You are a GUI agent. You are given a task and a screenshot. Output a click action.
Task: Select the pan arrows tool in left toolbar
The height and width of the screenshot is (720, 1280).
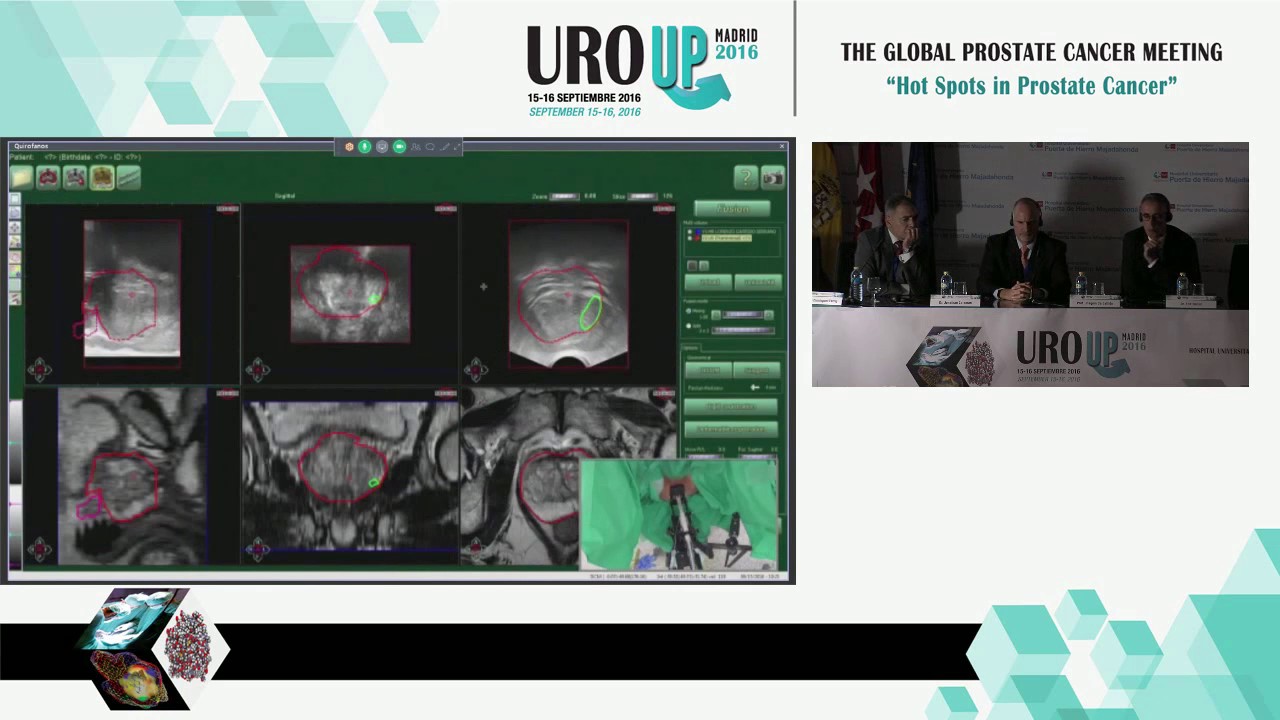[x=15, y=227]
